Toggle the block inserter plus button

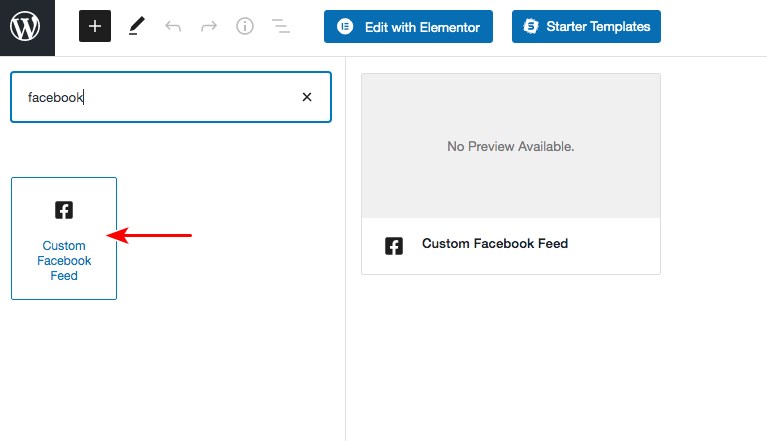(95, 26)
